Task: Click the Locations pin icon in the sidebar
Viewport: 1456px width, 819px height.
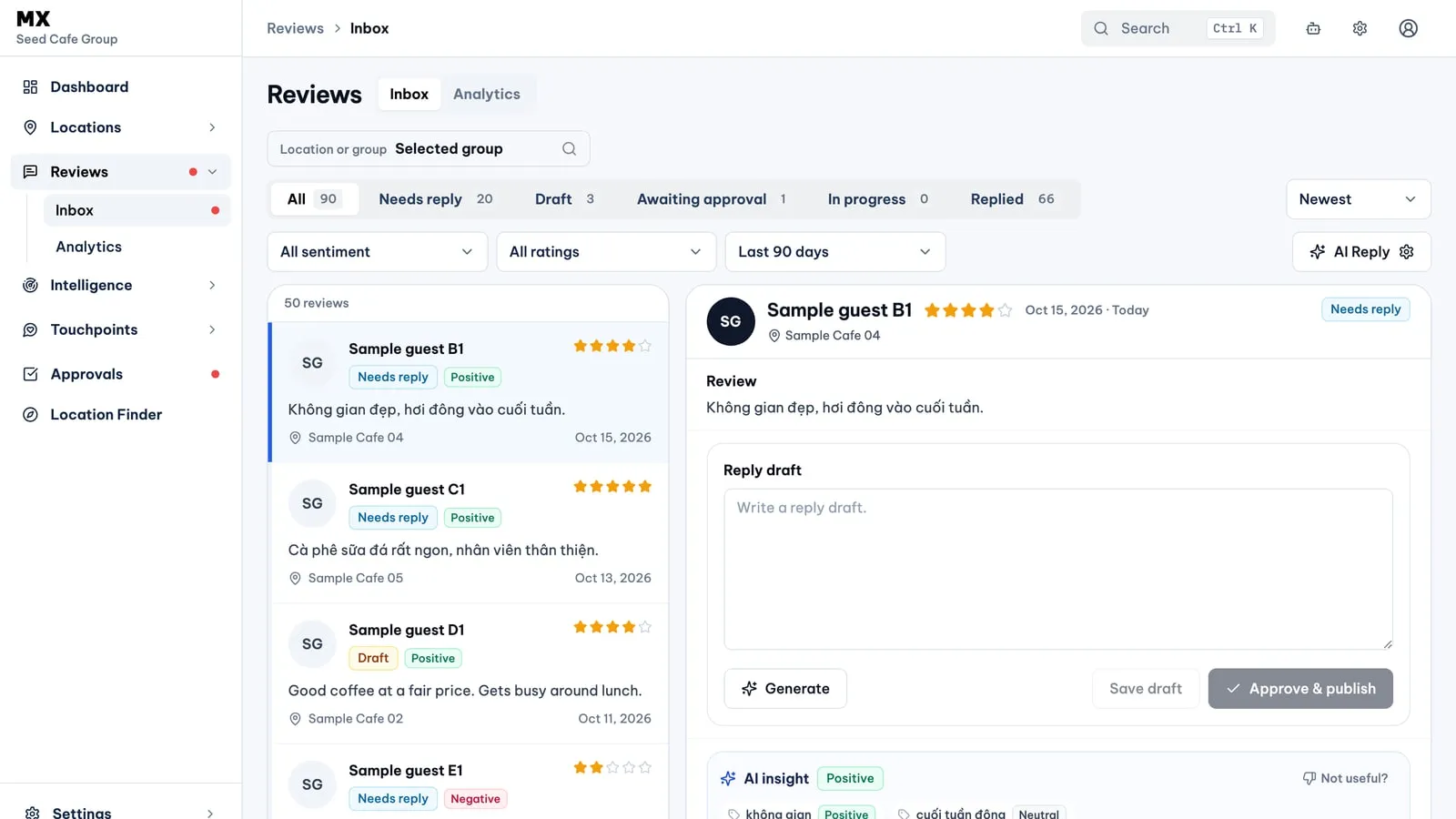Action: [x=30, y=127]
